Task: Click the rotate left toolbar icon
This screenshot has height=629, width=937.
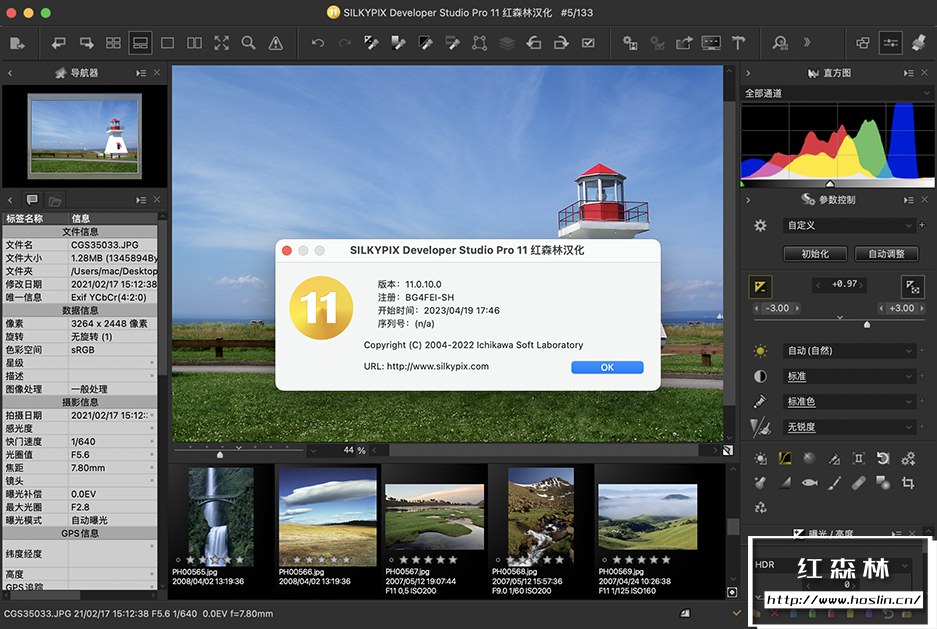Action: pyautogui.click(x=533, y=43)
